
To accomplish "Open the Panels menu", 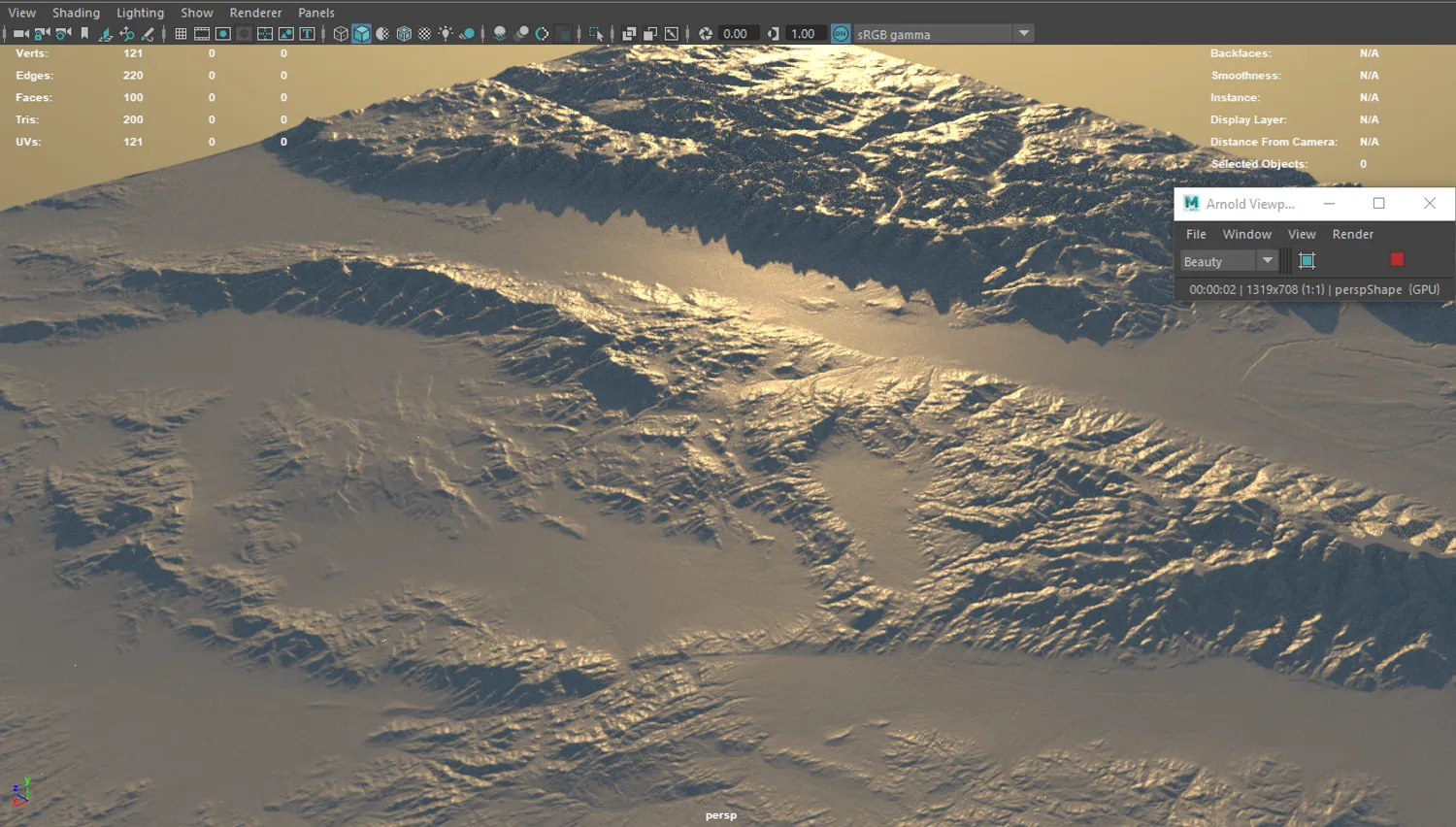I will coord(315,13).
